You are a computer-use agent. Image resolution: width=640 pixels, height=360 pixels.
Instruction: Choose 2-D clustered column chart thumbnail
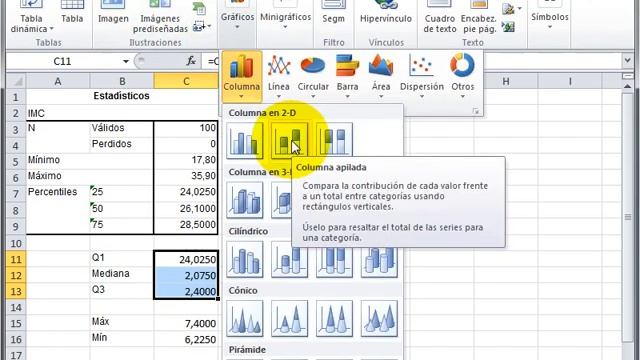244,141
